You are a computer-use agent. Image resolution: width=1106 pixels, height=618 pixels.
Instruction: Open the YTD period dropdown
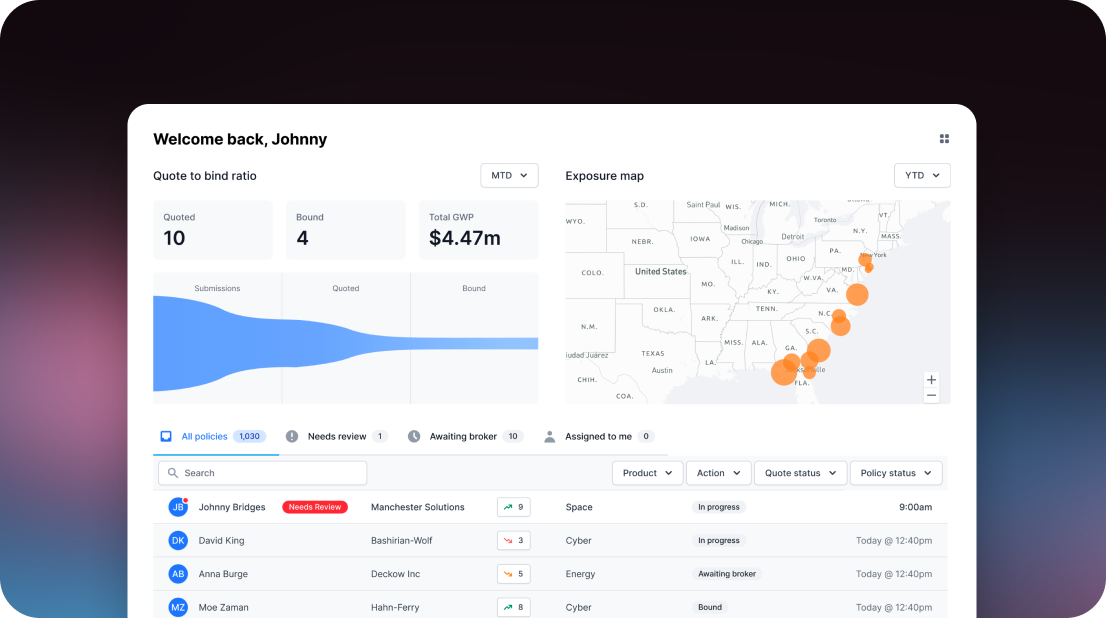(x=922, y=175)
